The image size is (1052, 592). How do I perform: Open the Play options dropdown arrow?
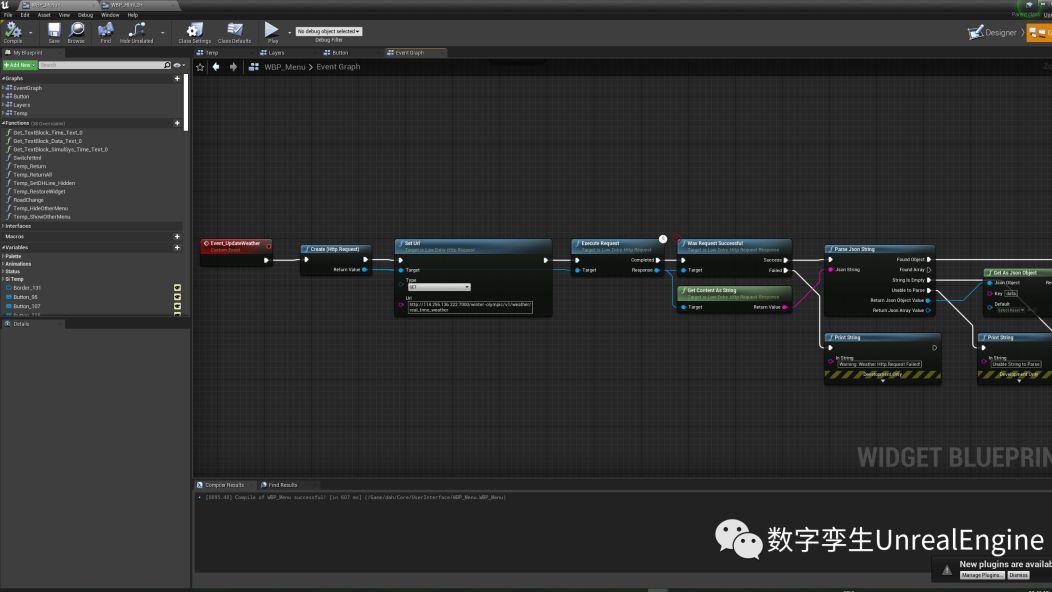[290, 32]
